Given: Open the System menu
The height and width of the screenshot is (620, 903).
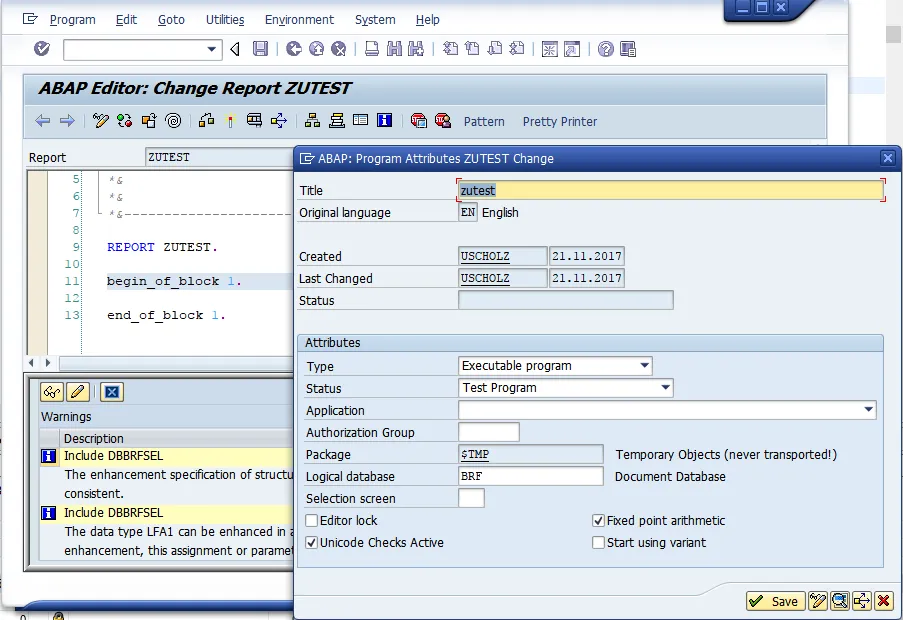Looking at the screenshot, I should tap(375, 20).
